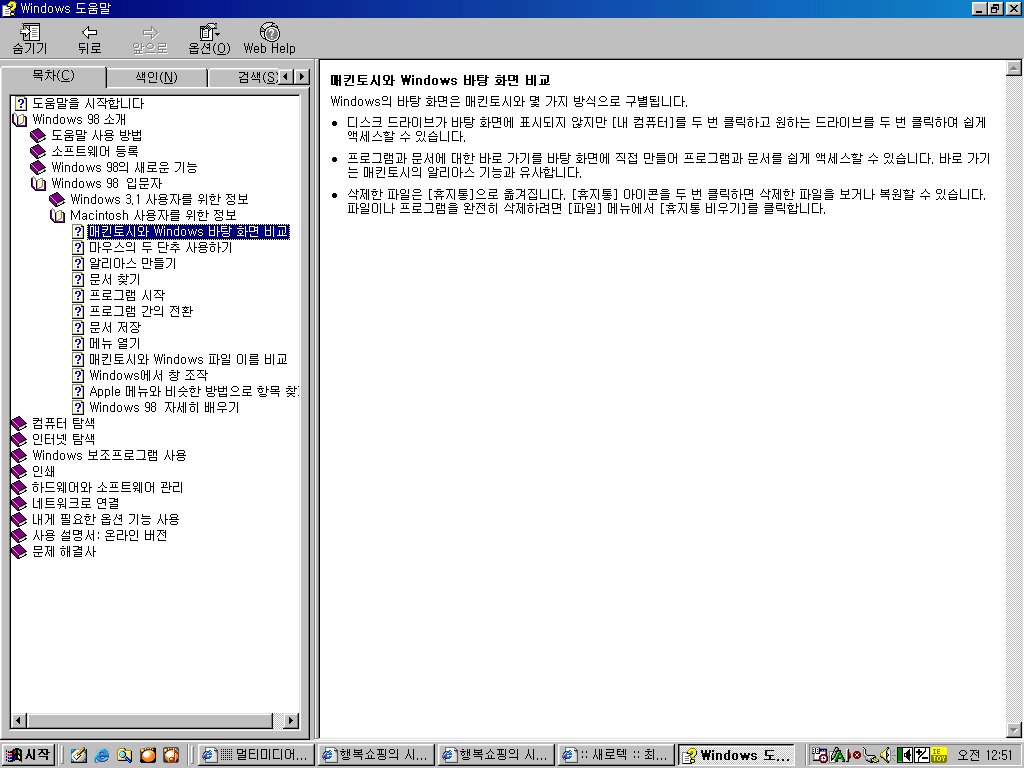Switch to the 새로텍 taskbar window
Screen dimensions: 1024x768
tap(616, 756)
